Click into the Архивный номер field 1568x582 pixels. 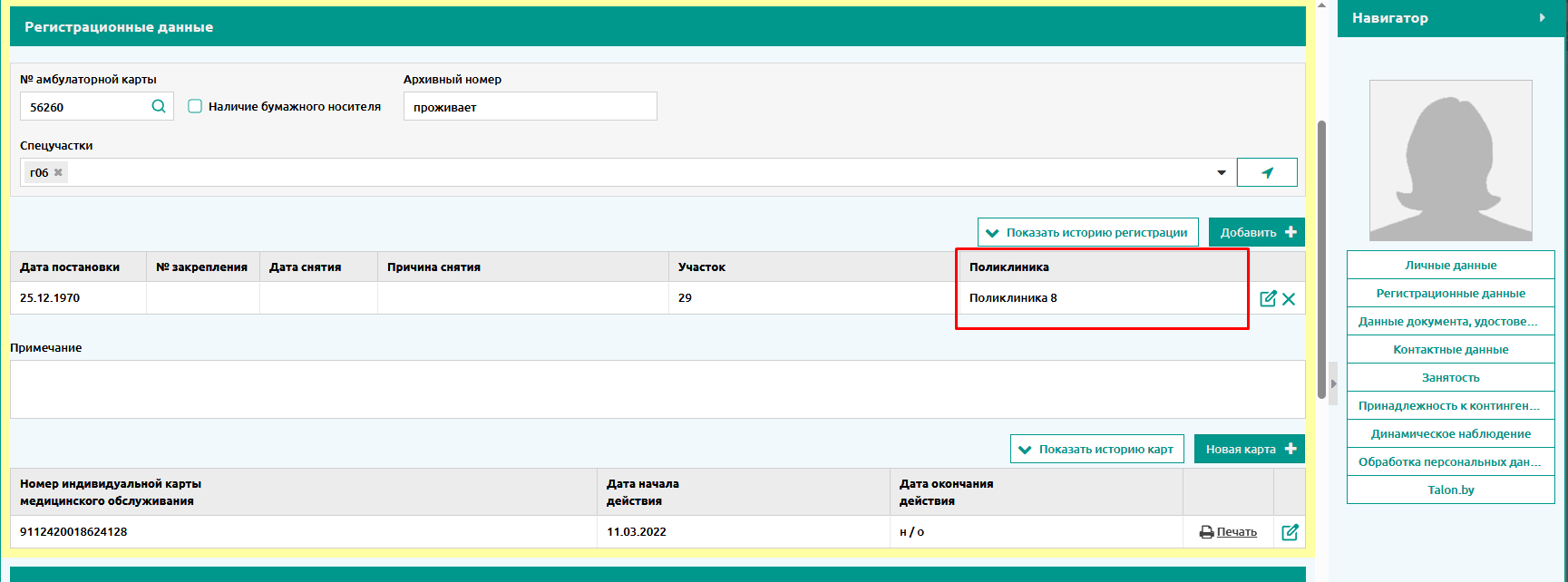(x=530, y=107)
